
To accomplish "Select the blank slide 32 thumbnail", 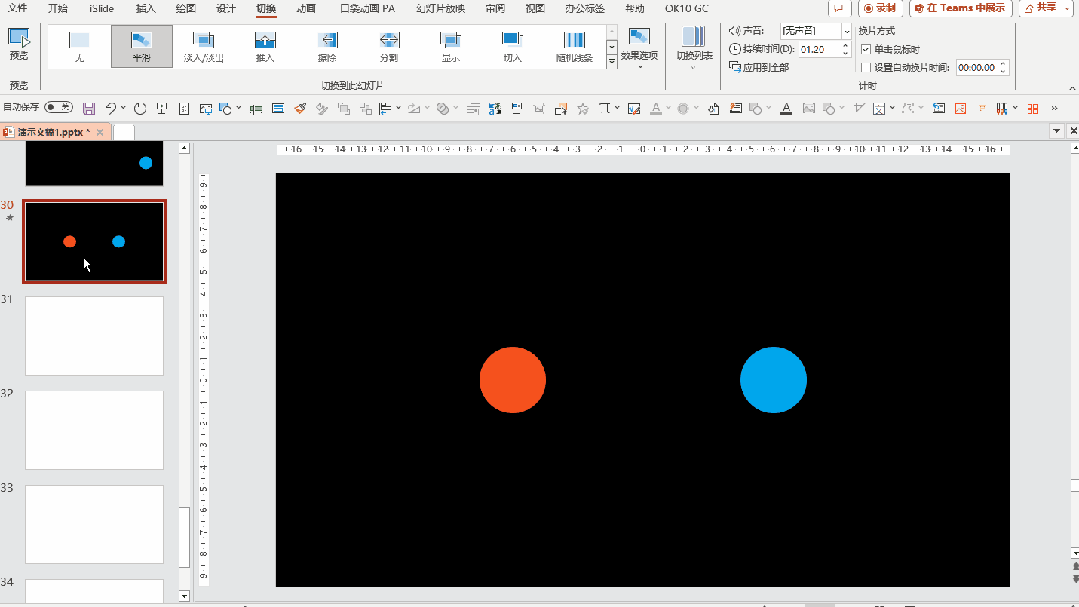I will (x=94, y=430).
